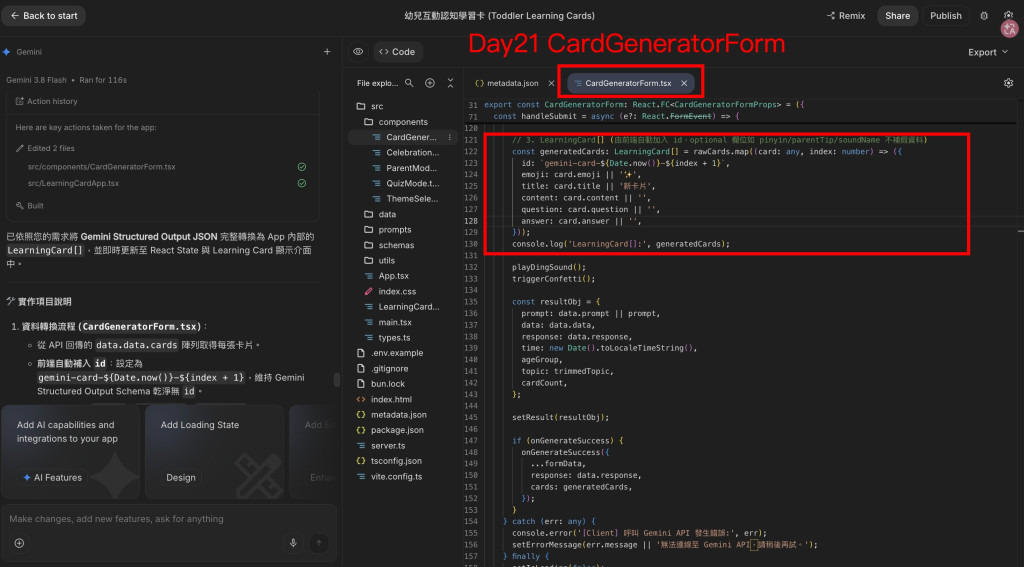
Task: Open the Export dropdown
Action: pos(987,52)
